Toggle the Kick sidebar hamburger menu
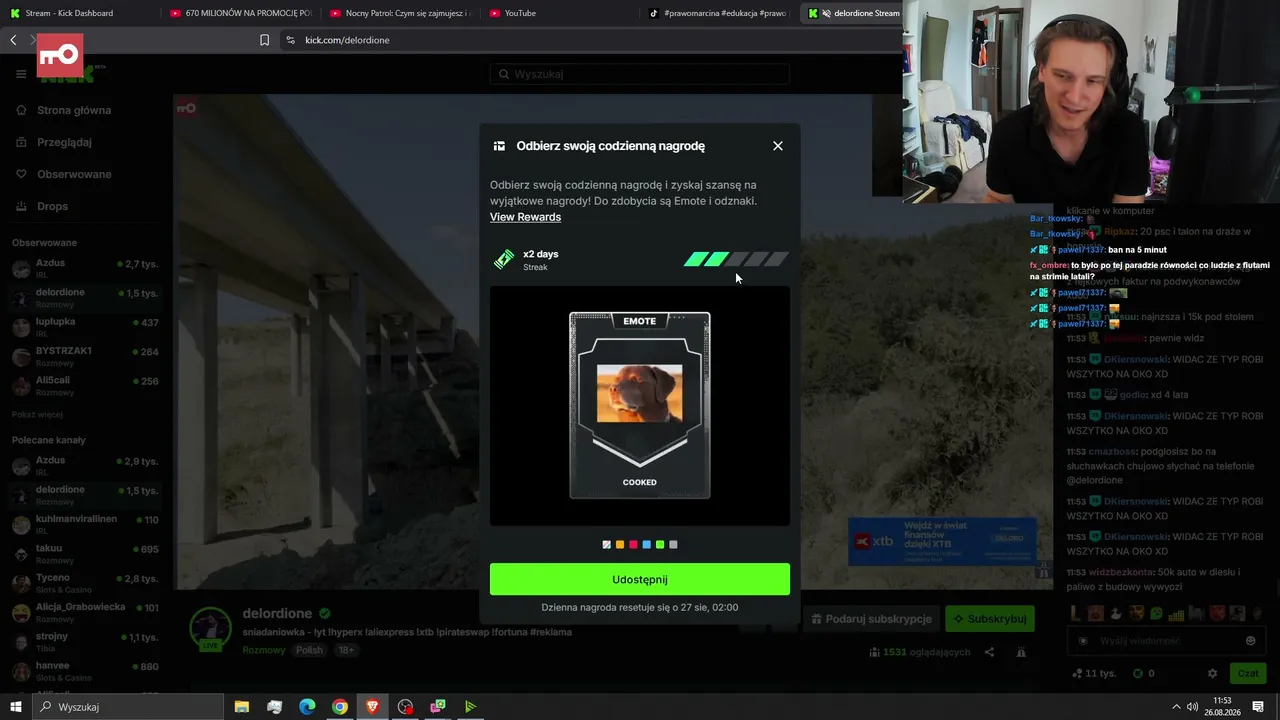The width and height of the screenshot is (1280, 720). point(21,74)
